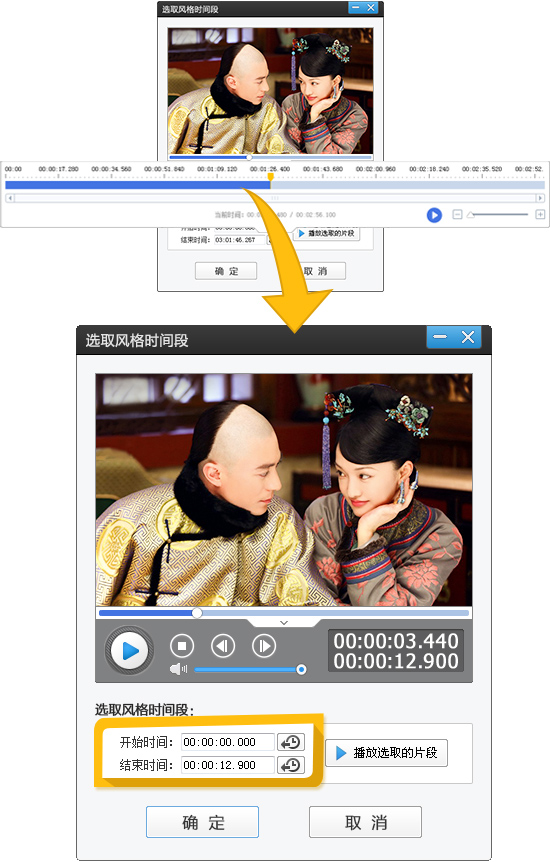This screenshot has width=550, height=862.
Task: Click the current time display 00:00:03.440
Action: coord(396,641)
